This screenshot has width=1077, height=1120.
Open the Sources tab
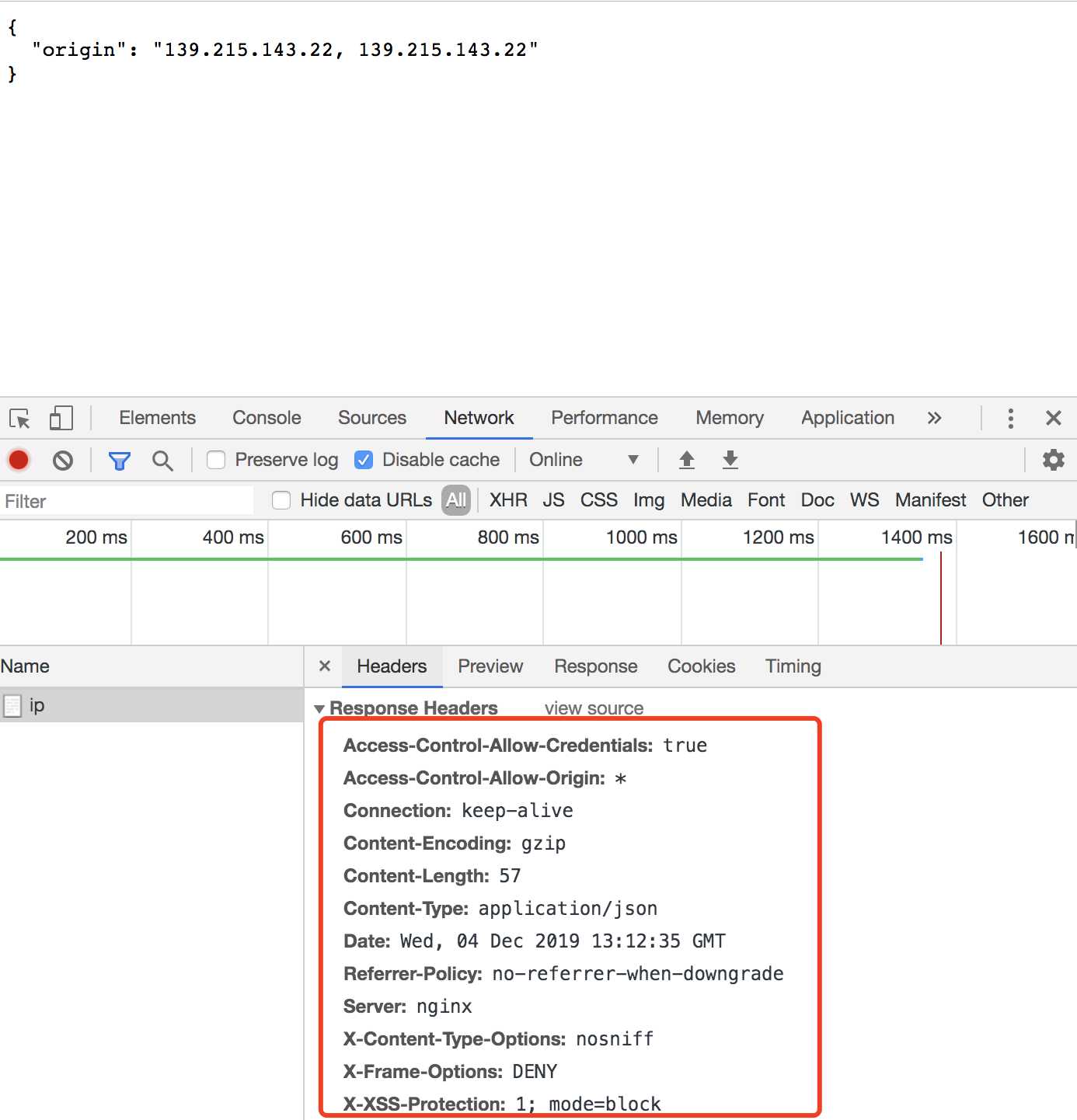372,418
